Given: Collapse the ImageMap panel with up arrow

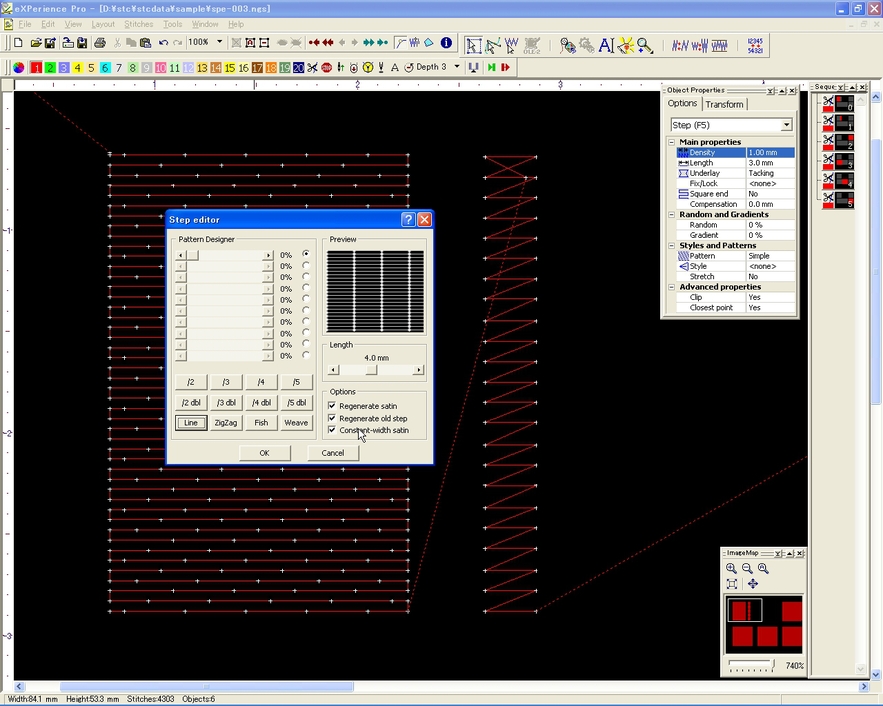Looking at the screenshot, I should (790, 553).
